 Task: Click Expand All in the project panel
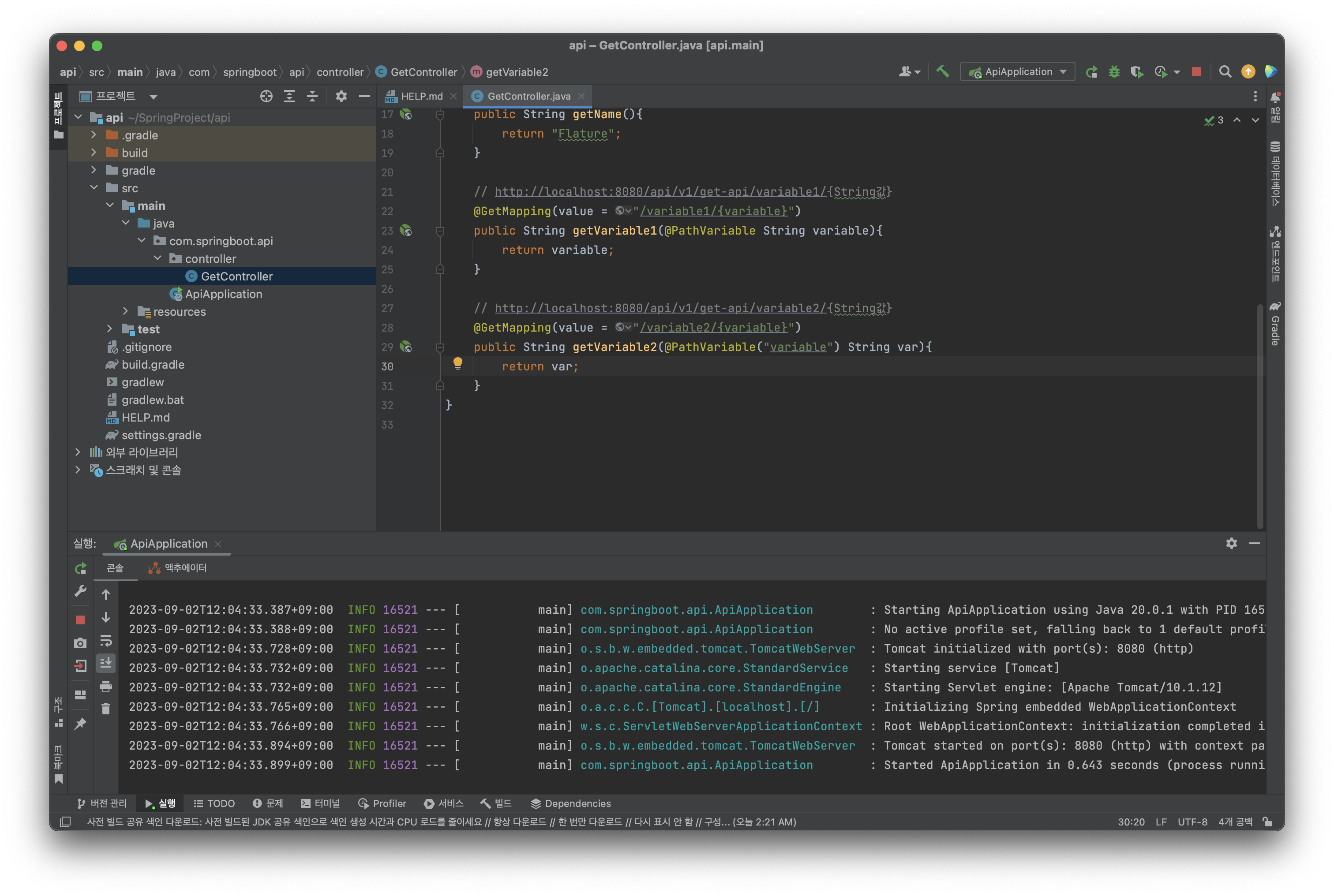click(x=289, y=96)
